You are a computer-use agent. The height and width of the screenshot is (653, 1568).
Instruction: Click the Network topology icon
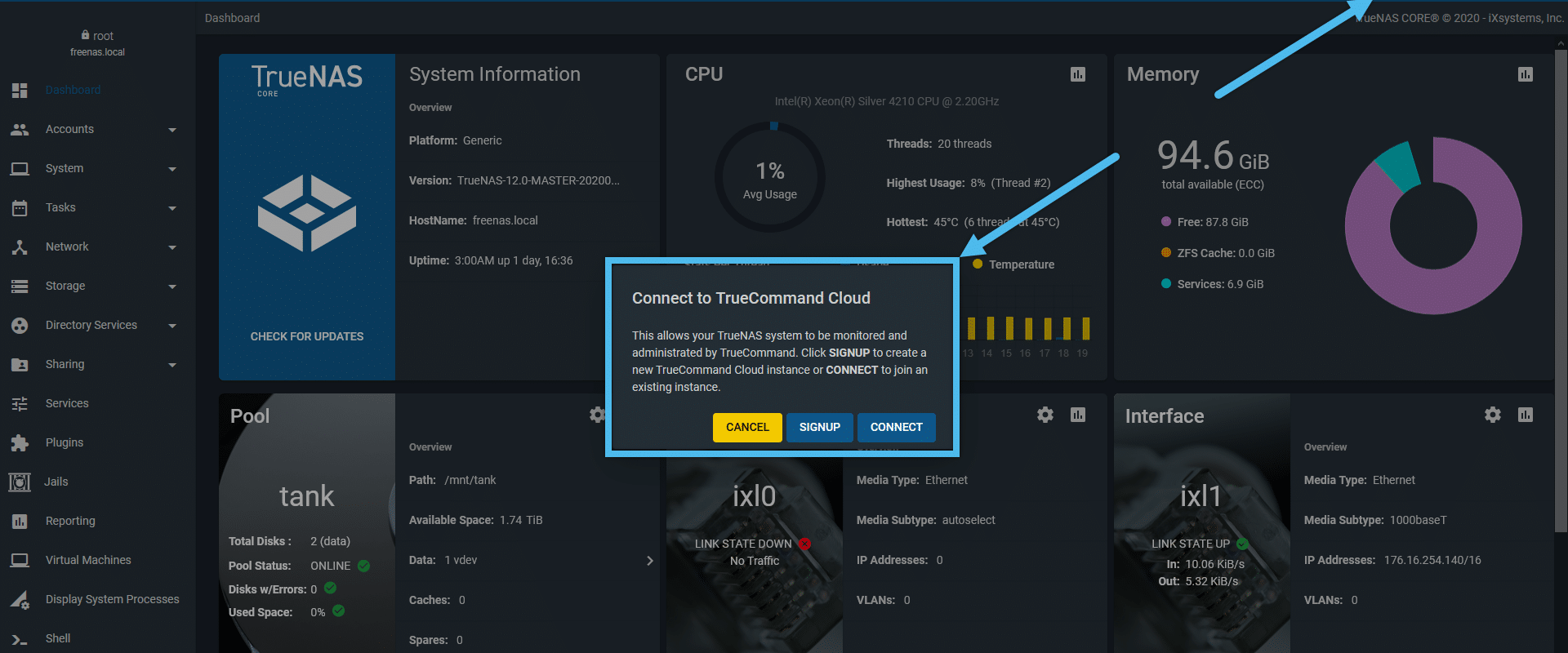20,247
